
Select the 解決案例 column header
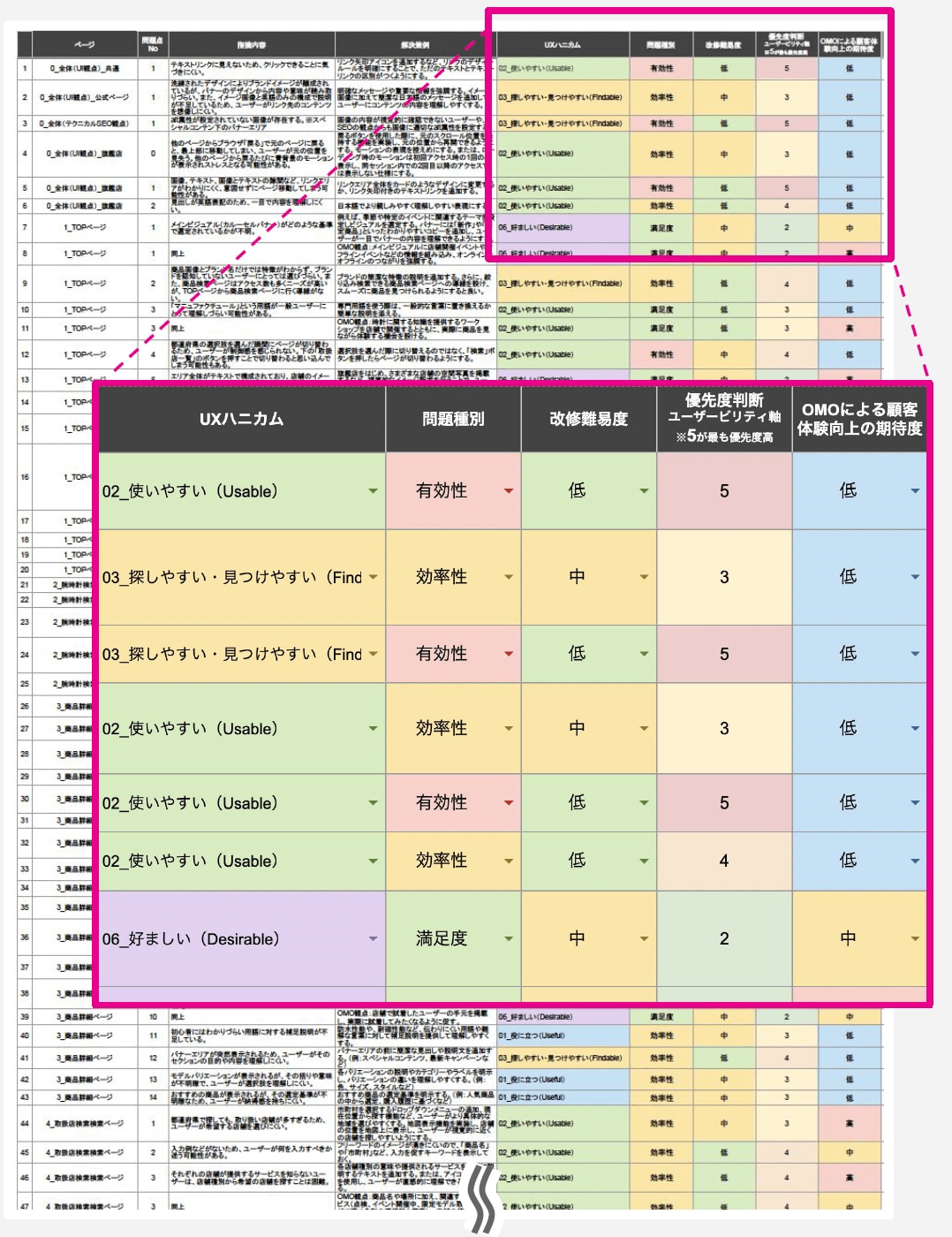pos(414,44)
